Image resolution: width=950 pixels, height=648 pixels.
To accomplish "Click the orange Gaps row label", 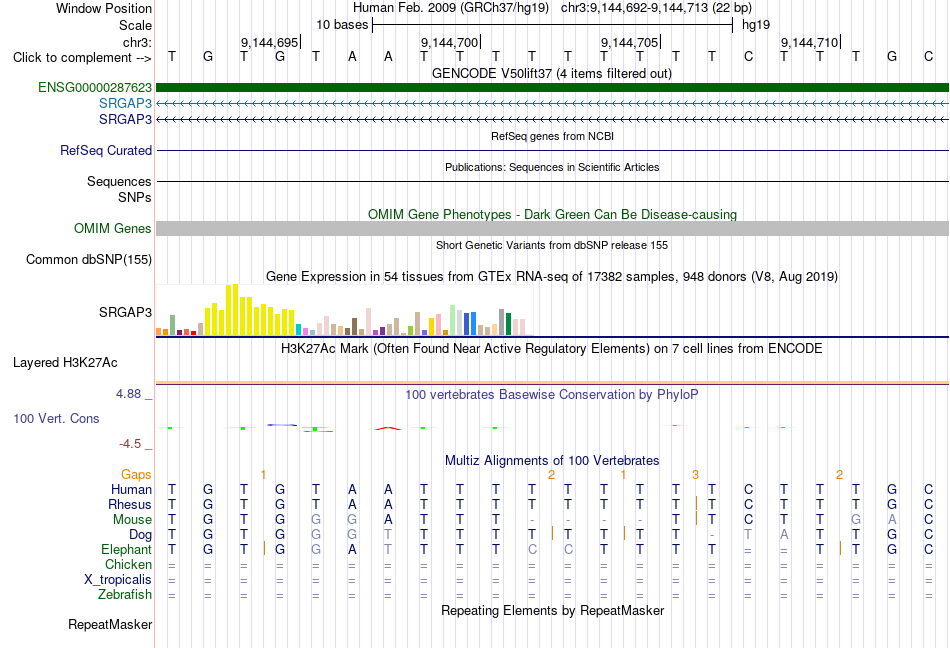I will pos(136,475).
